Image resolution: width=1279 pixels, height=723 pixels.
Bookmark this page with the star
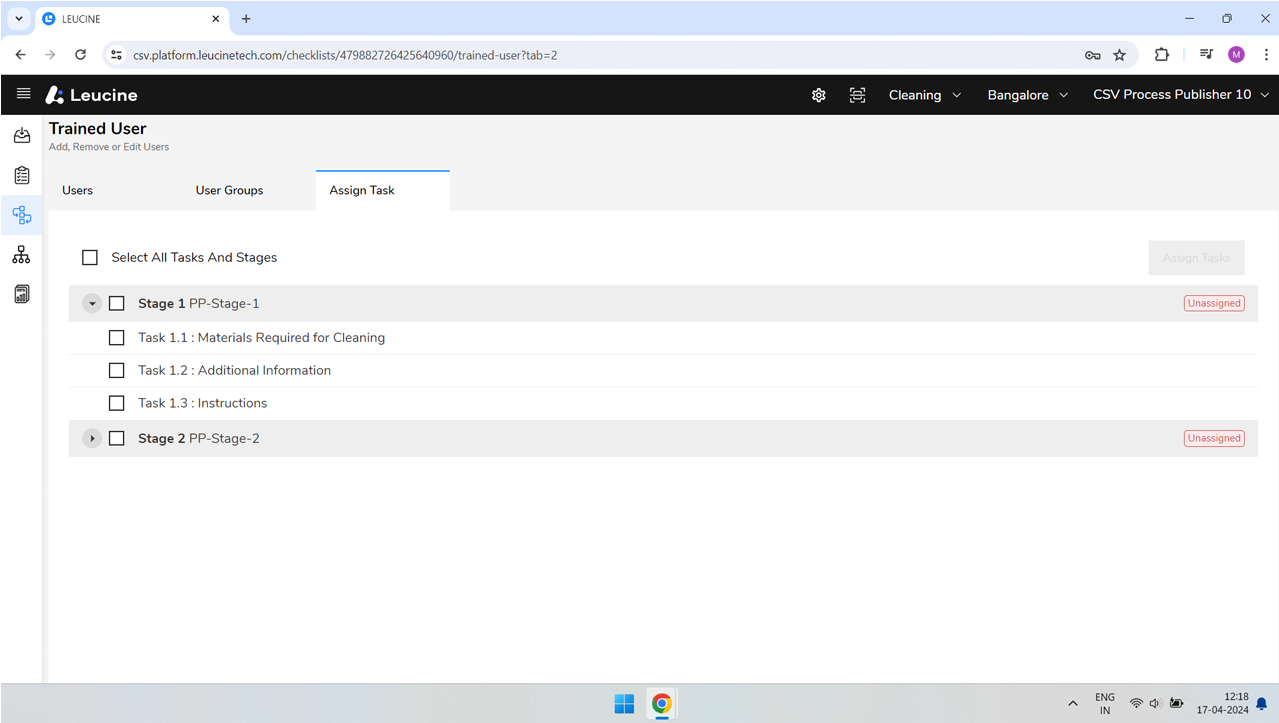[x=1120, y=55]
